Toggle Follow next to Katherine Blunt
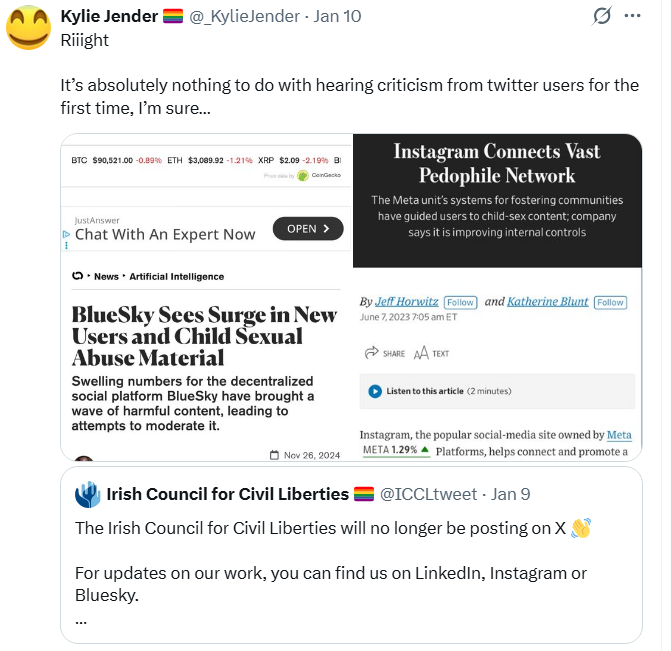This screenshot has height=651, width=671. pyautogui.click(x=609, y=302)
